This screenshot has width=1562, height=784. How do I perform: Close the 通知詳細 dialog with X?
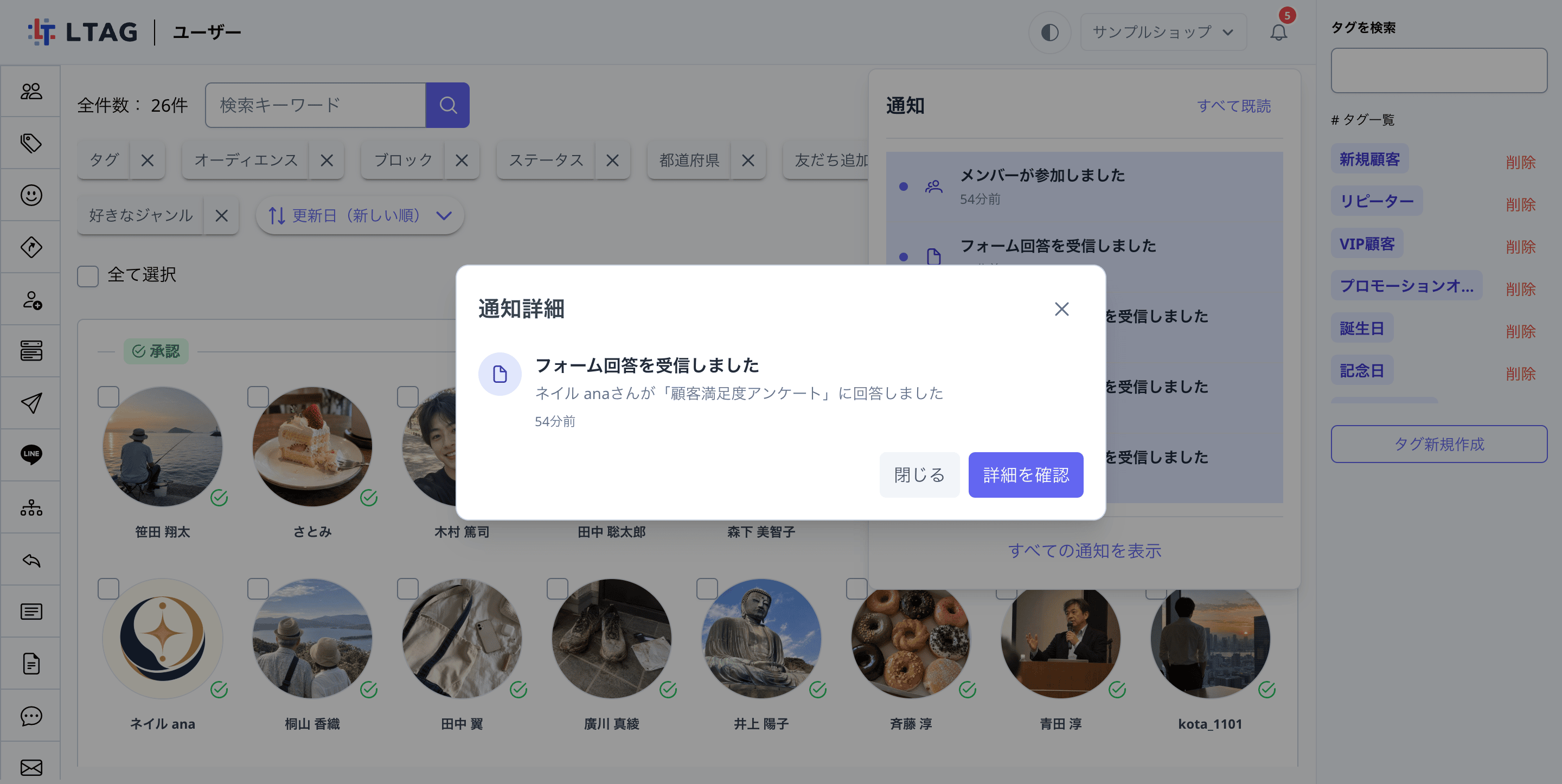pyautogui.click(x=1061, y=309)
